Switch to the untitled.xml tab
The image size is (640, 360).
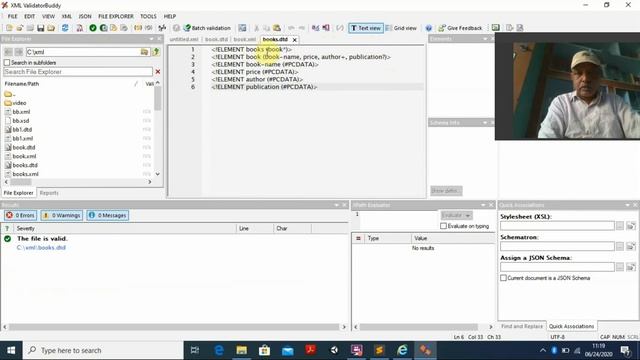pos(184,39)
